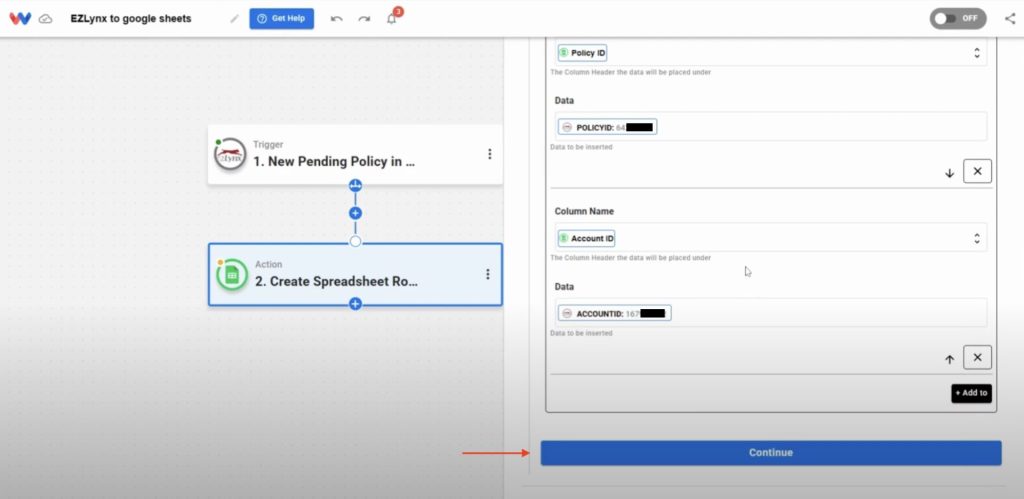Open the three-dot menu on the action step
This screenshot has height=499, width=1024.
tap(488, 274)
